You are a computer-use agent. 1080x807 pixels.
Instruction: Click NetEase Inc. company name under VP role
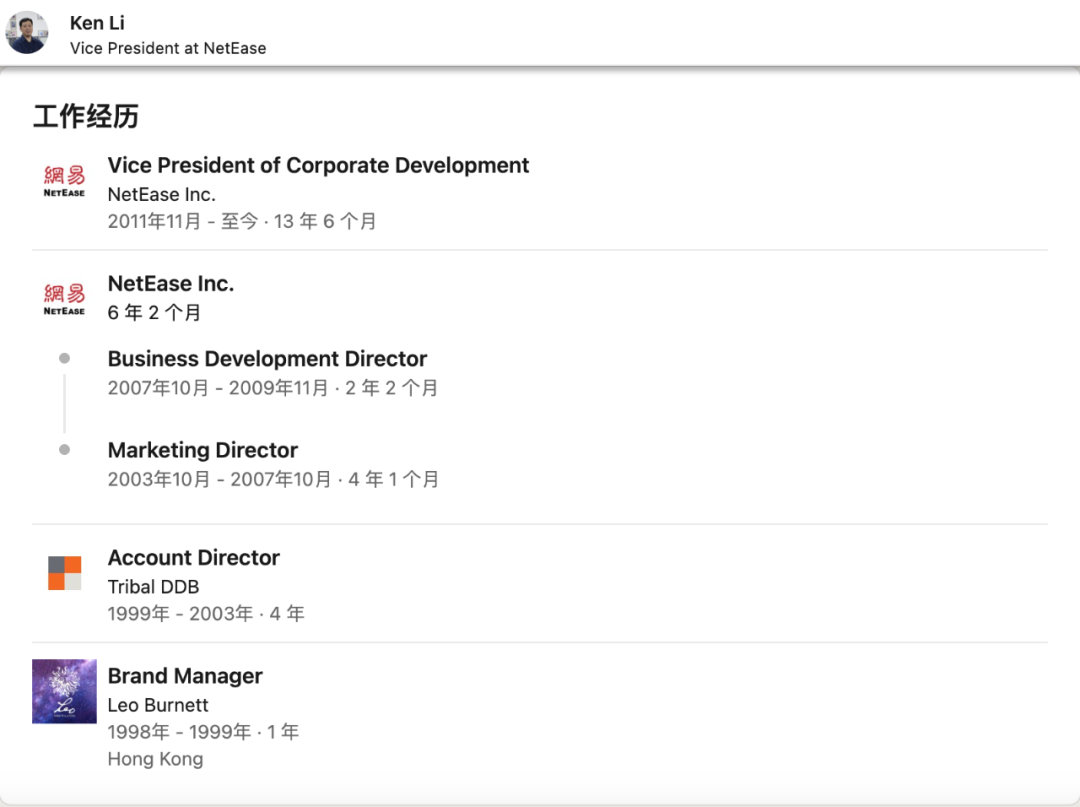pos(161,194)
